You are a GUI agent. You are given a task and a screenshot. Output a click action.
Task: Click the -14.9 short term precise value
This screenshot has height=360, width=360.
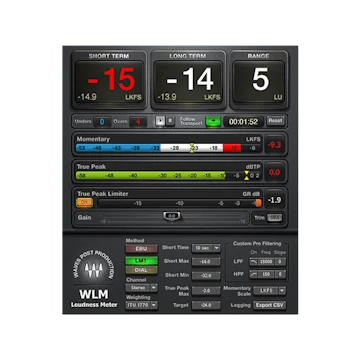pyautogui.click(x=87, y=97)
